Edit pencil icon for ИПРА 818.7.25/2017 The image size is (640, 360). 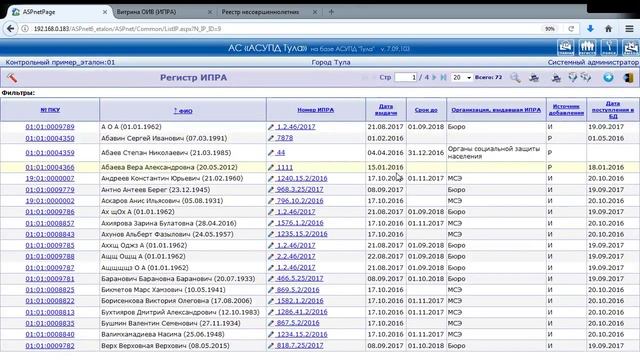coord(271,346)
